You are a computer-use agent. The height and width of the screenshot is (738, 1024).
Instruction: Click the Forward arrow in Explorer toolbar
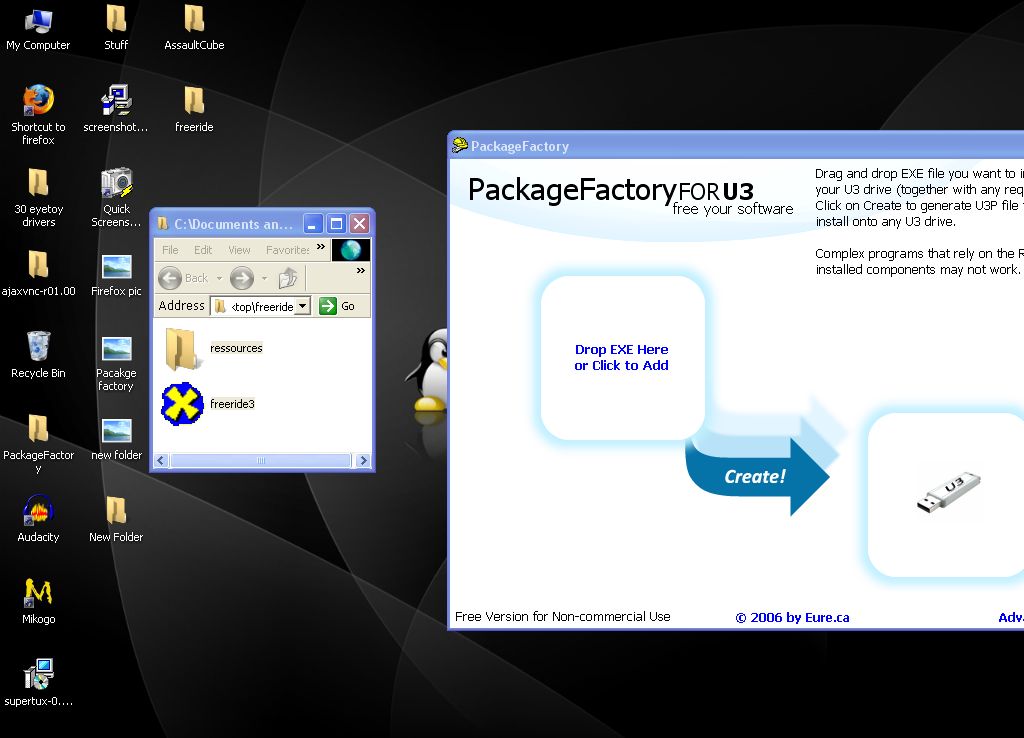pyautogui.click(x=242, y=278)
